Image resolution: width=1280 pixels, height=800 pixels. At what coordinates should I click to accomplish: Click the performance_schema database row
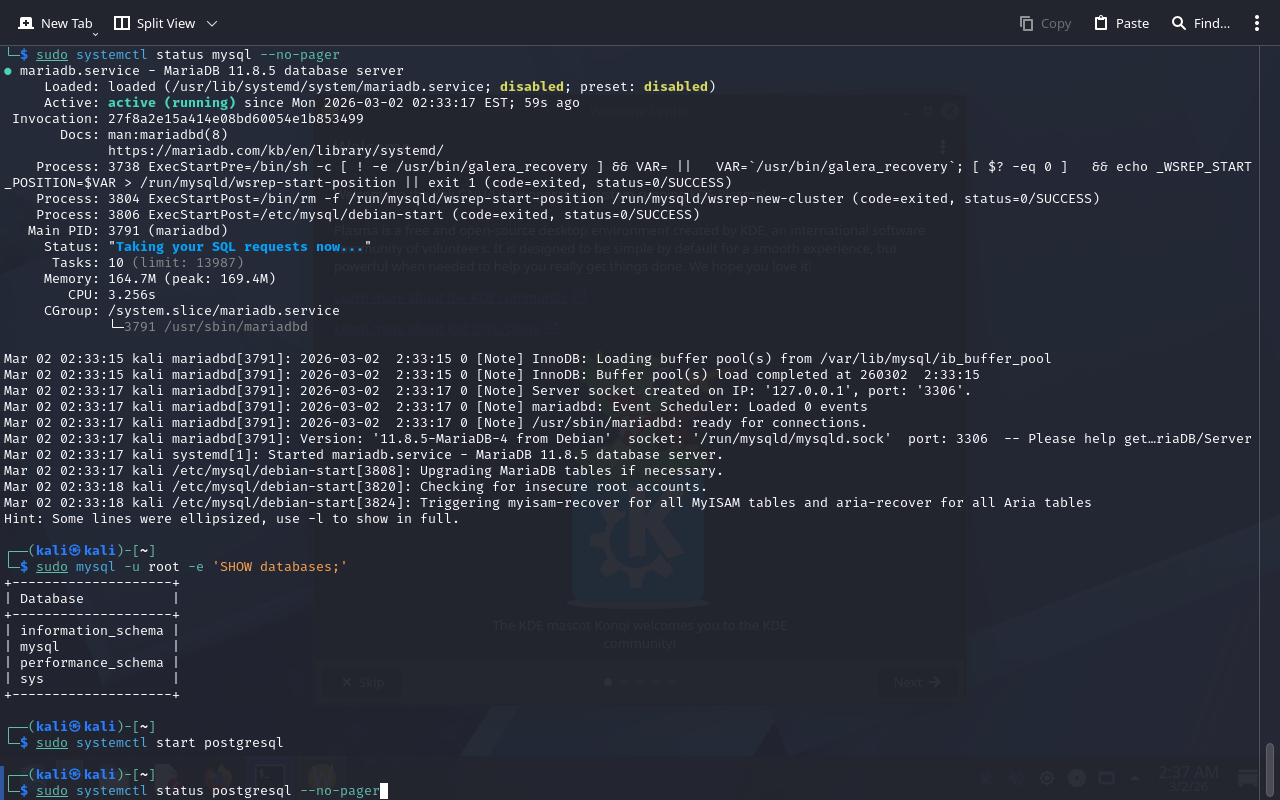click(91, 663)
